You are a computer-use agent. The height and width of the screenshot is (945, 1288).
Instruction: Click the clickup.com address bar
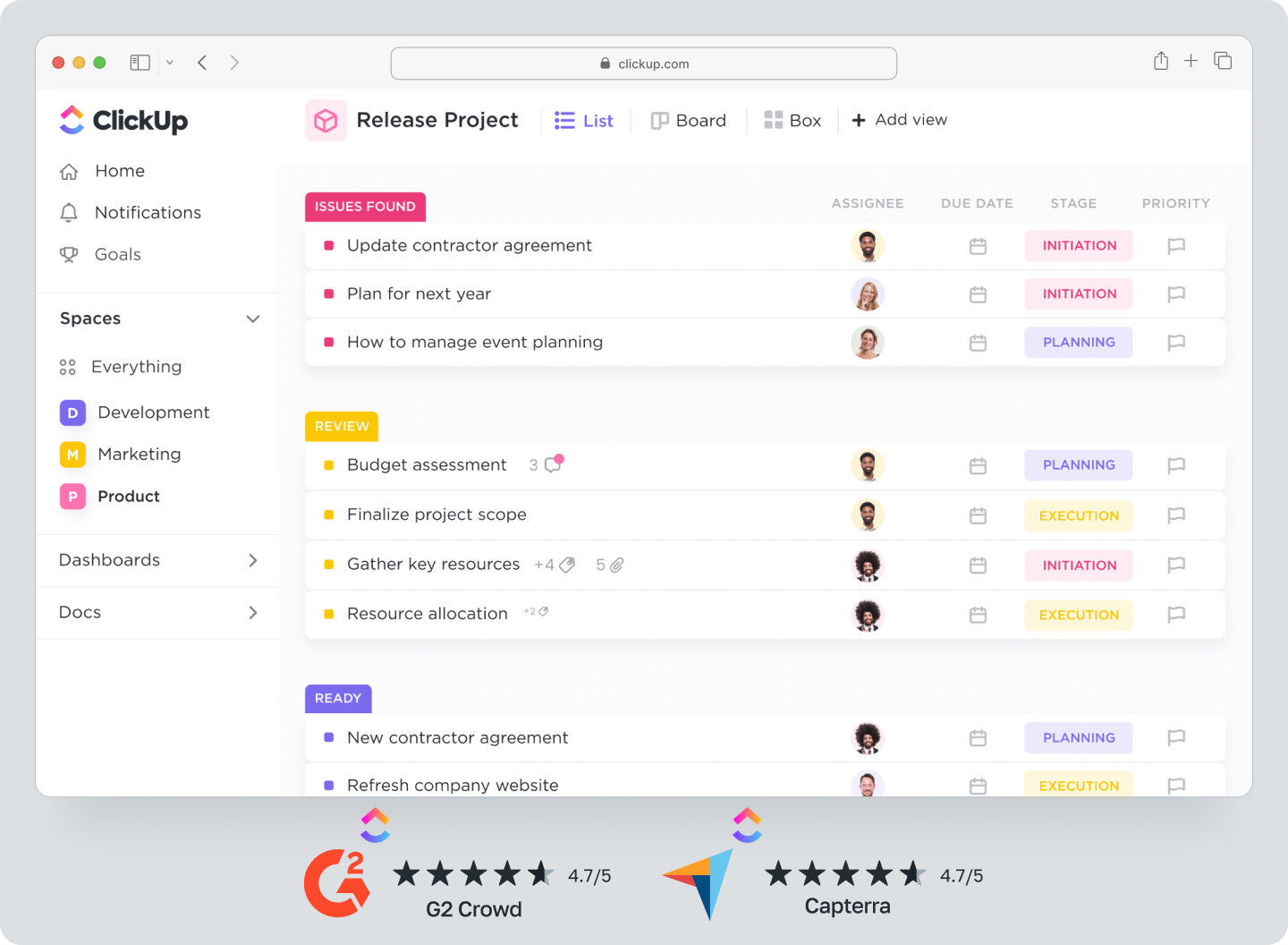pos(644,64)
